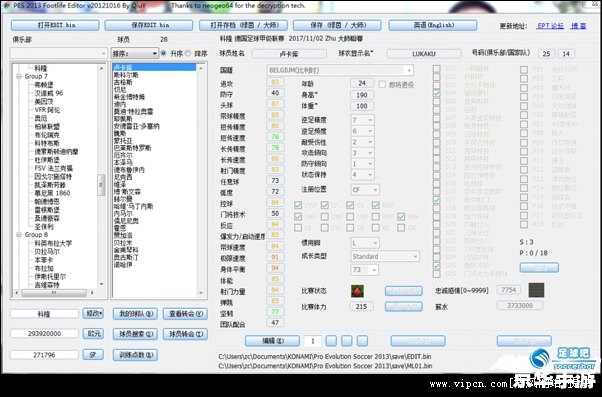Select club 汉诺威 96 in tree
This screenshot has width=602, height=397.
(49, 93)
